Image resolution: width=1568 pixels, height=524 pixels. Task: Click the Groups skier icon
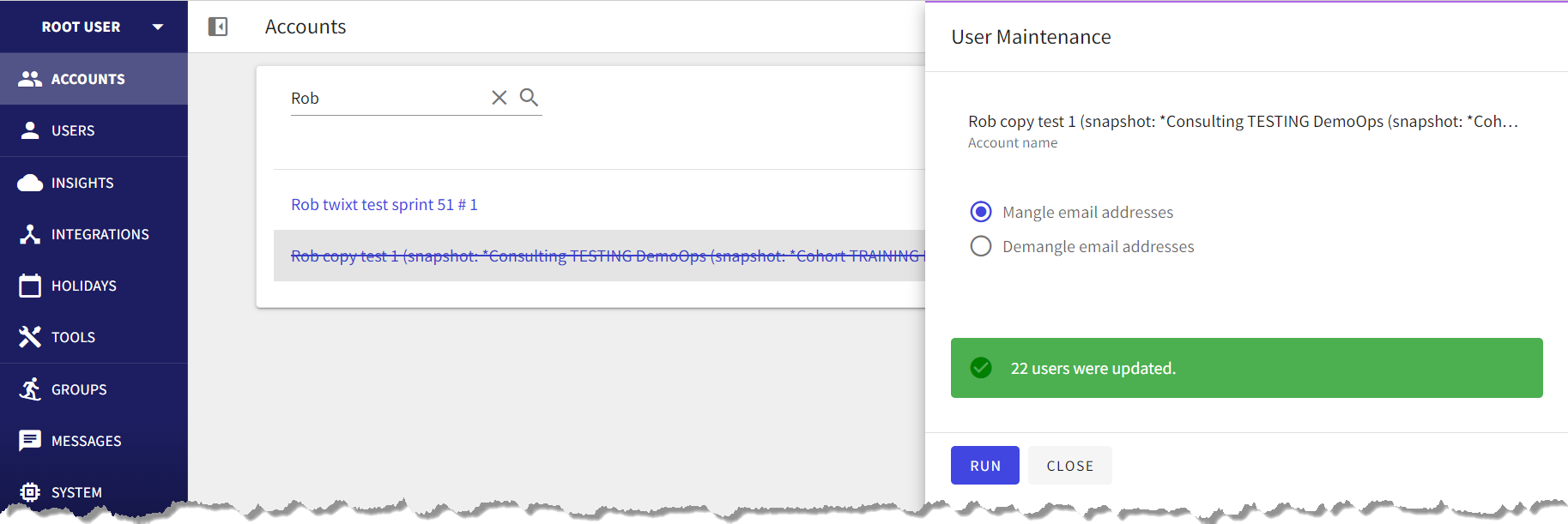pos(30,389)
